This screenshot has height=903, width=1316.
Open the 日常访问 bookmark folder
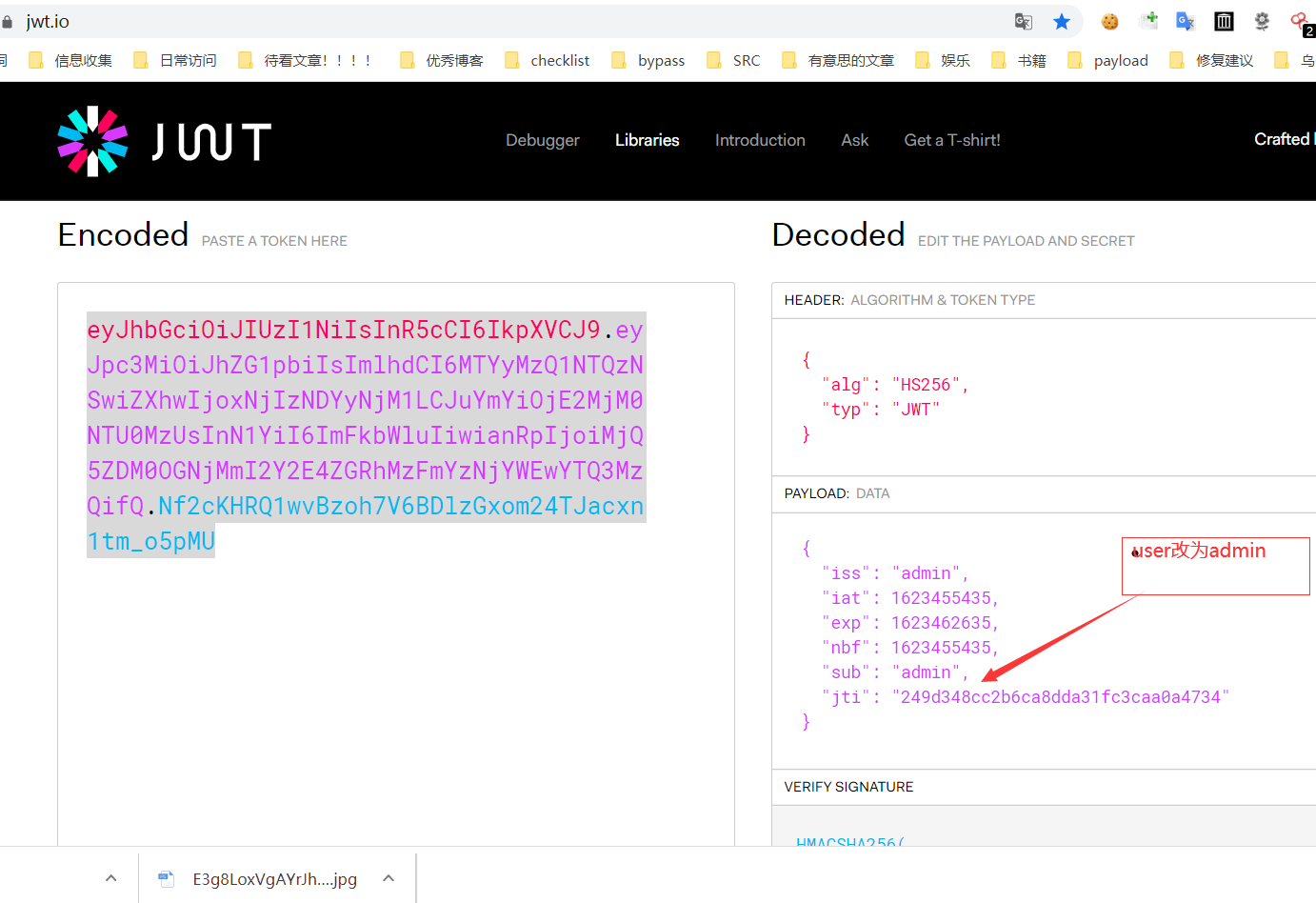(x=175, y=60)
